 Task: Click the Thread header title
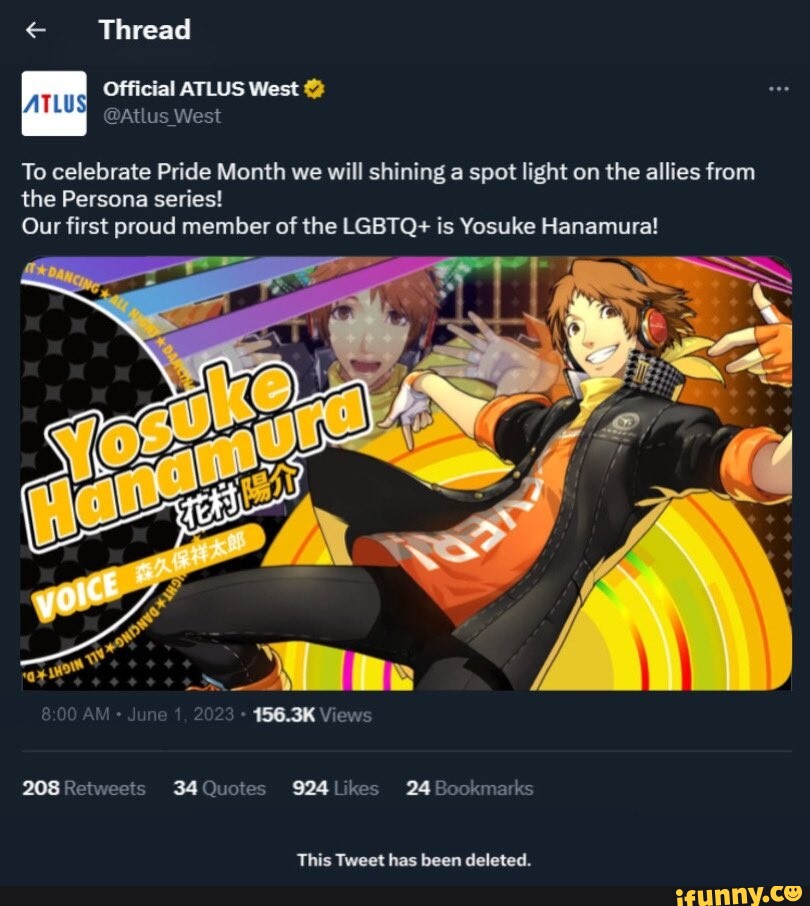pos(144,30)
